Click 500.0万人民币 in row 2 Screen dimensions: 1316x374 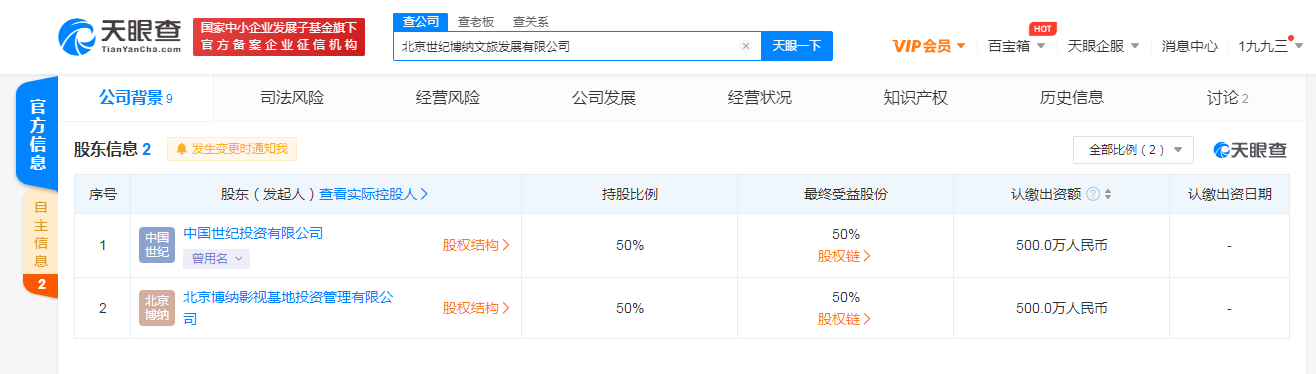point(1061,308)
